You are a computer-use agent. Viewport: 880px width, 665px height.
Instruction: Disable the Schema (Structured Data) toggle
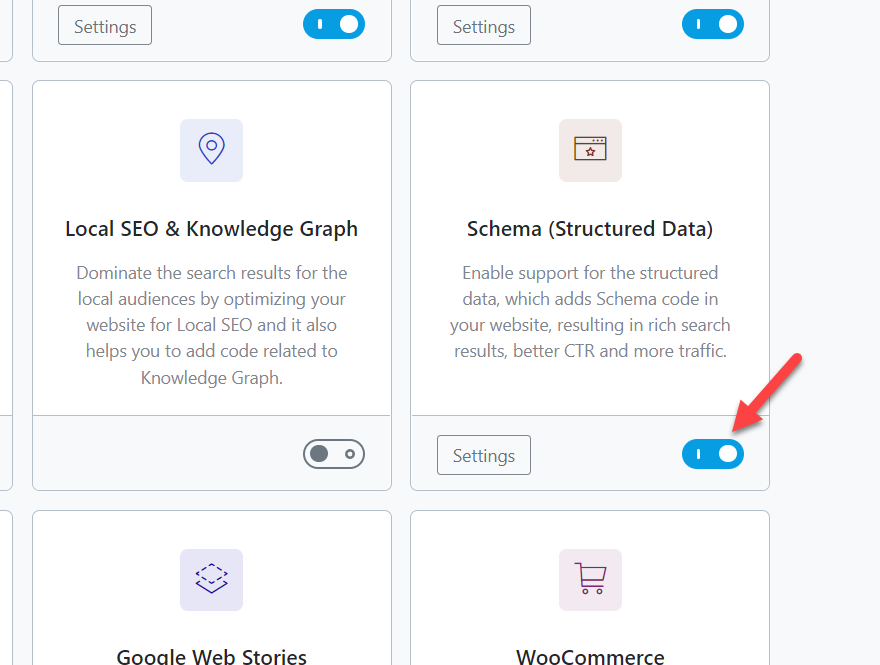tap(713, 454)
